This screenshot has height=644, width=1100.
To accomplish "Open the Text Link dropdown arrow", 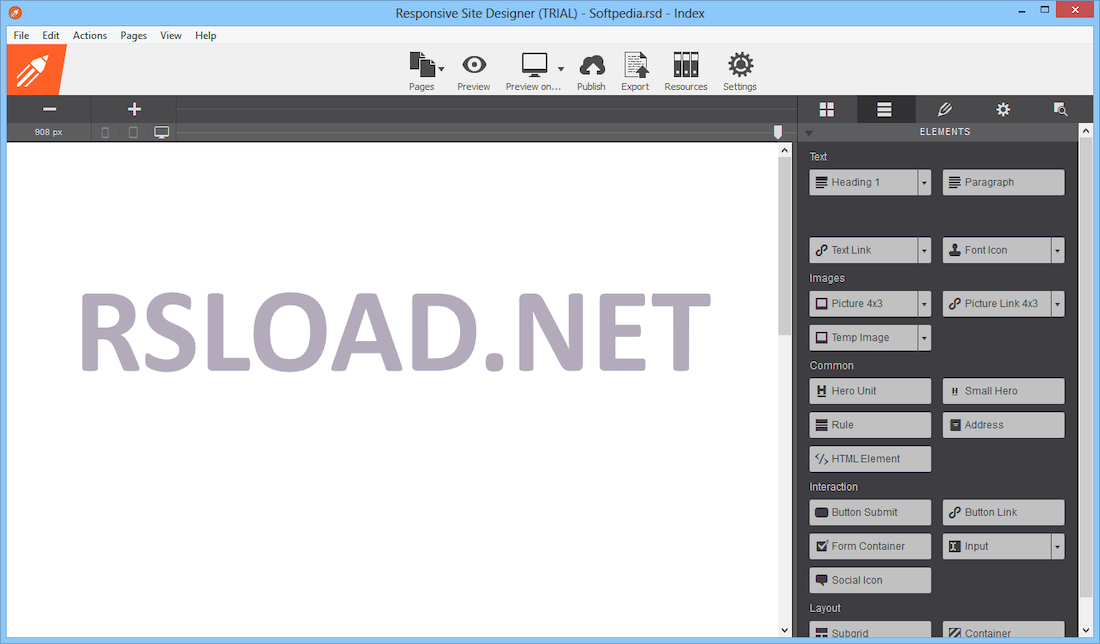I will coord(925,250).
